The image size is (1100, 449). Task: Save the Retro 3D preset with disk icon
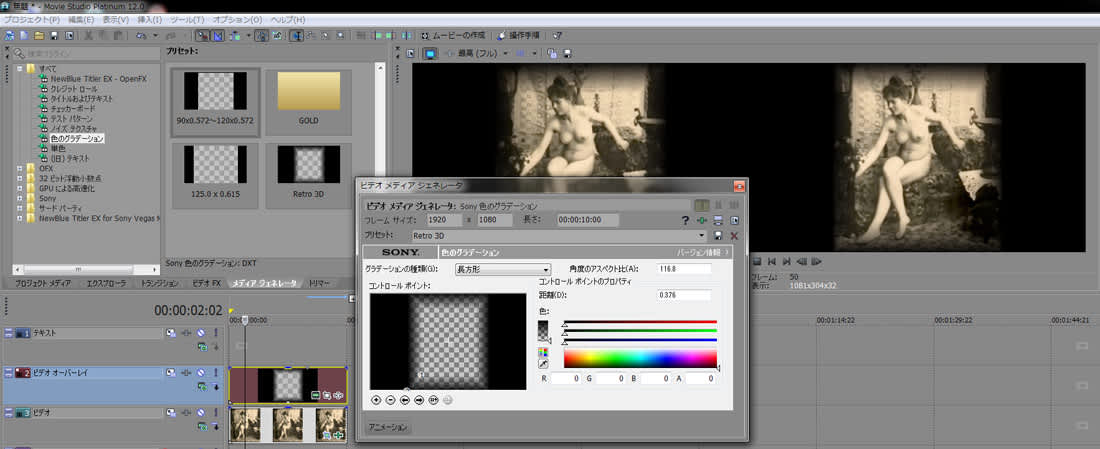718,235
